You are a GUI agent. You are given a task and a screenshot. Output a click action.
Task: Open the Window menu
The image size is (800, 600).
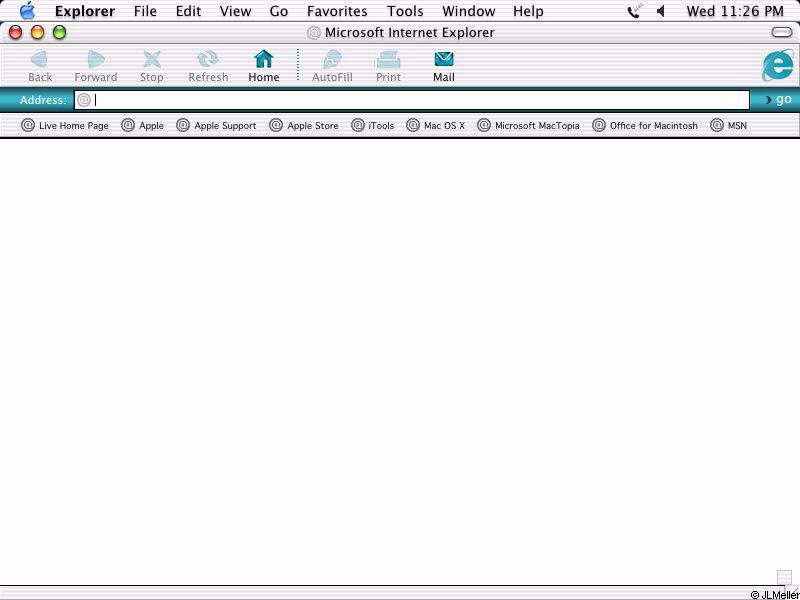468,11
